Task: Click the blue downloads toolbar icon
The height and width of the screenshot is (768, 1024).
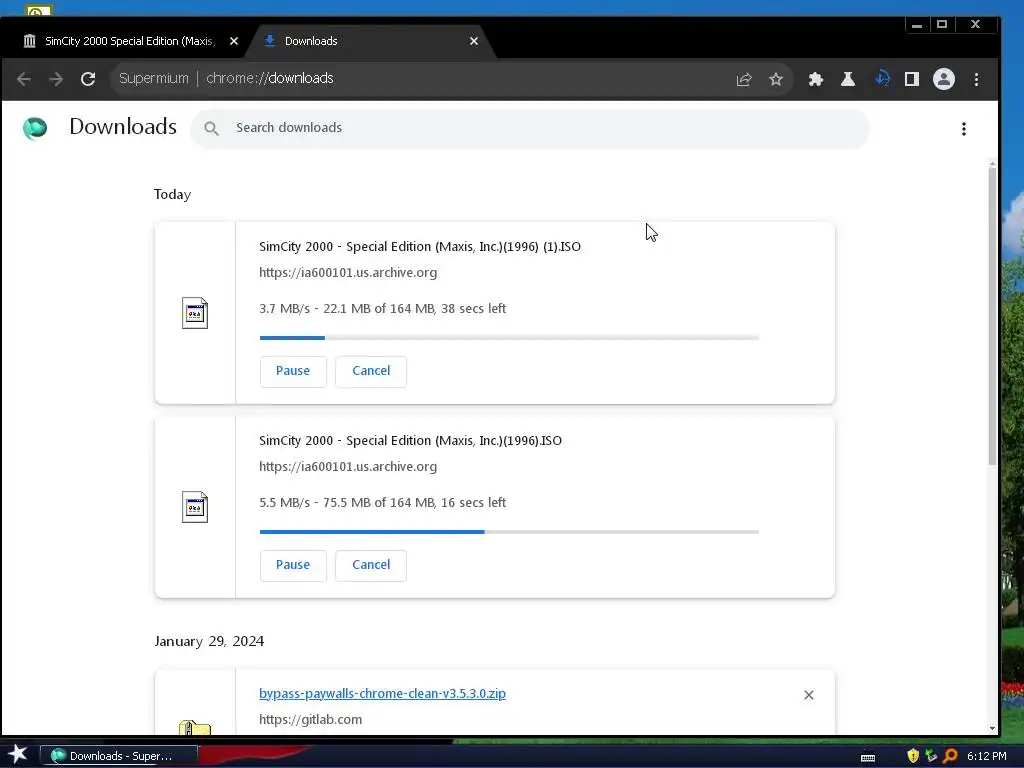Action: [x=882, y=79]
